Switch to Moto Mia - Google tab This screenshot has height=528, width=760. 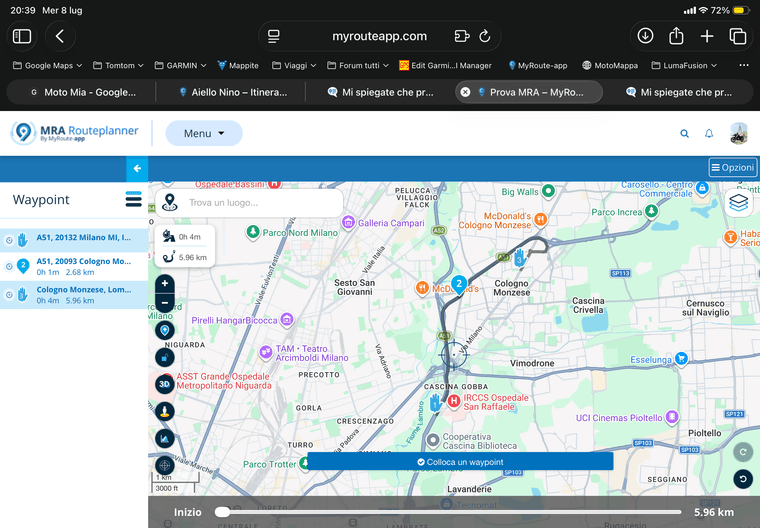[82, 92]
